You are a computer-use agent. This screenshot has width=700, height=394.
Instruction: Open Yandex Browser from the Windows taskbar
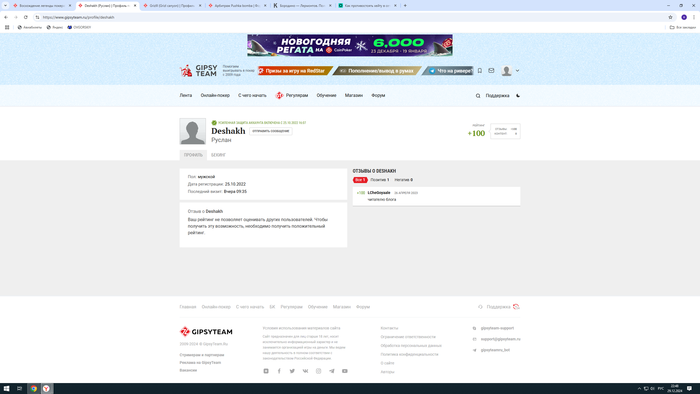(x=46, y=388)
